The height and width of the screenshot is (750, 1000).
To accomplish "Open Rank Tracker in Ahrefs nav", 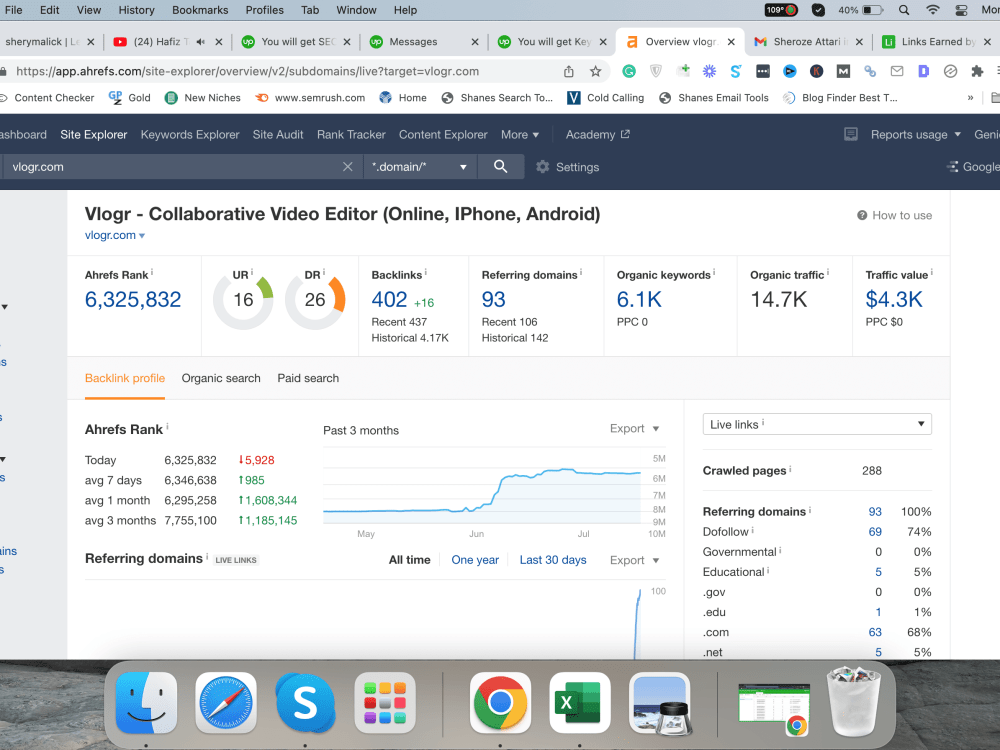I will click(x=351, y=135).
